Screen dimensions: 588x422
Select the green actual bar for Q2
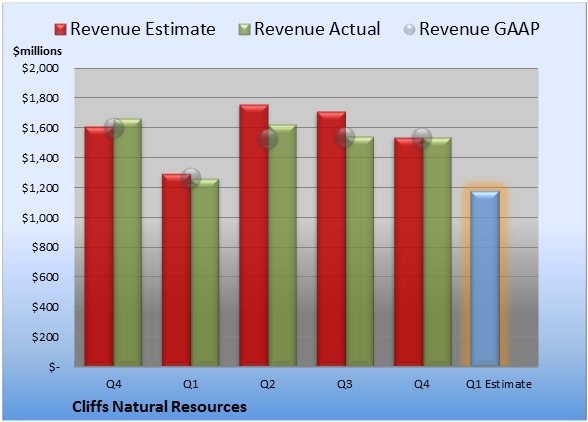click(282, 245)
